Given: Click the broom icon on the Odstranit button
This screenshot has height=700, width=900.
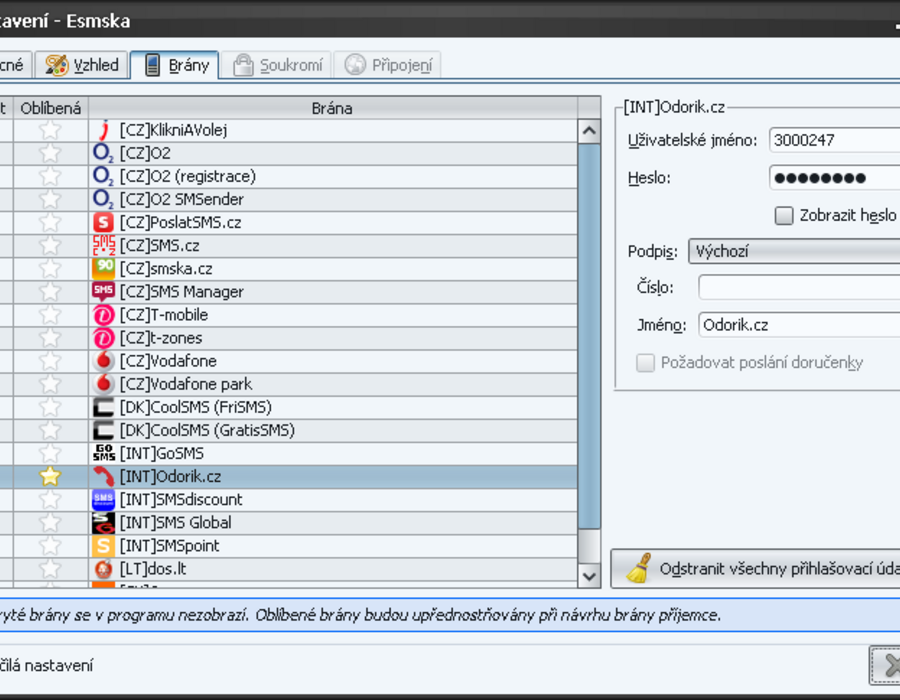Looking at the screenshot, I should coord(639,568).
